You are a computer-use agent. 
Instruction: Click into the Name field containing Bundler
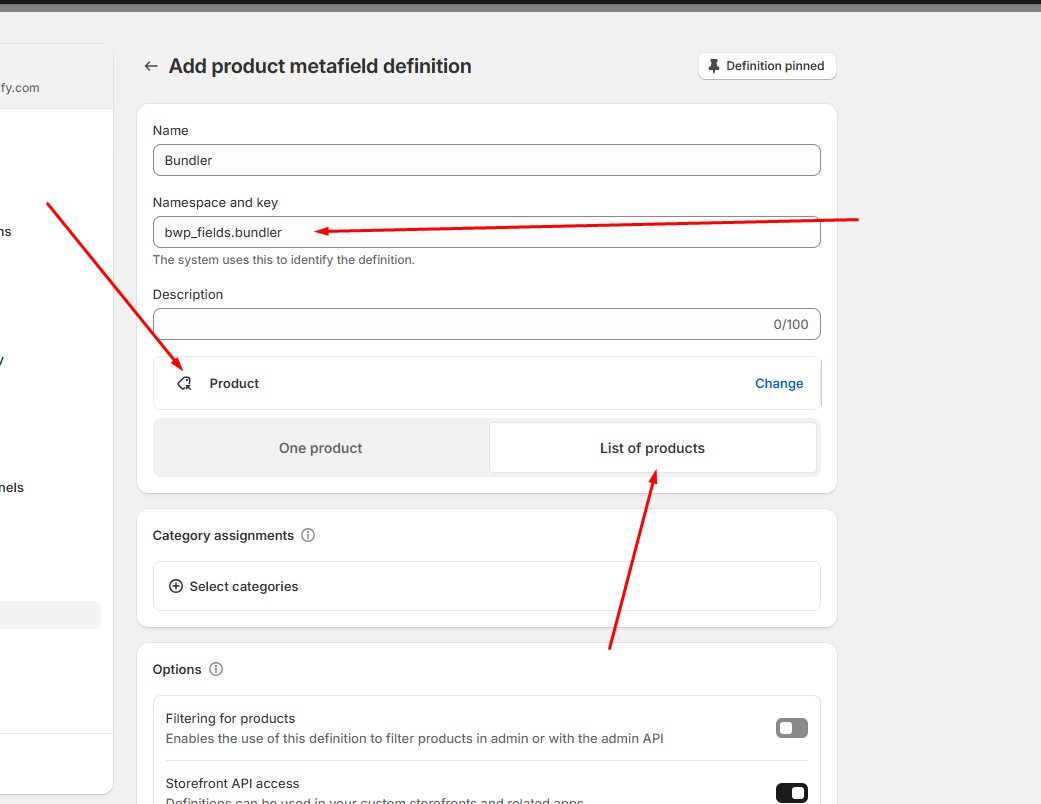[x=486, y=160]
